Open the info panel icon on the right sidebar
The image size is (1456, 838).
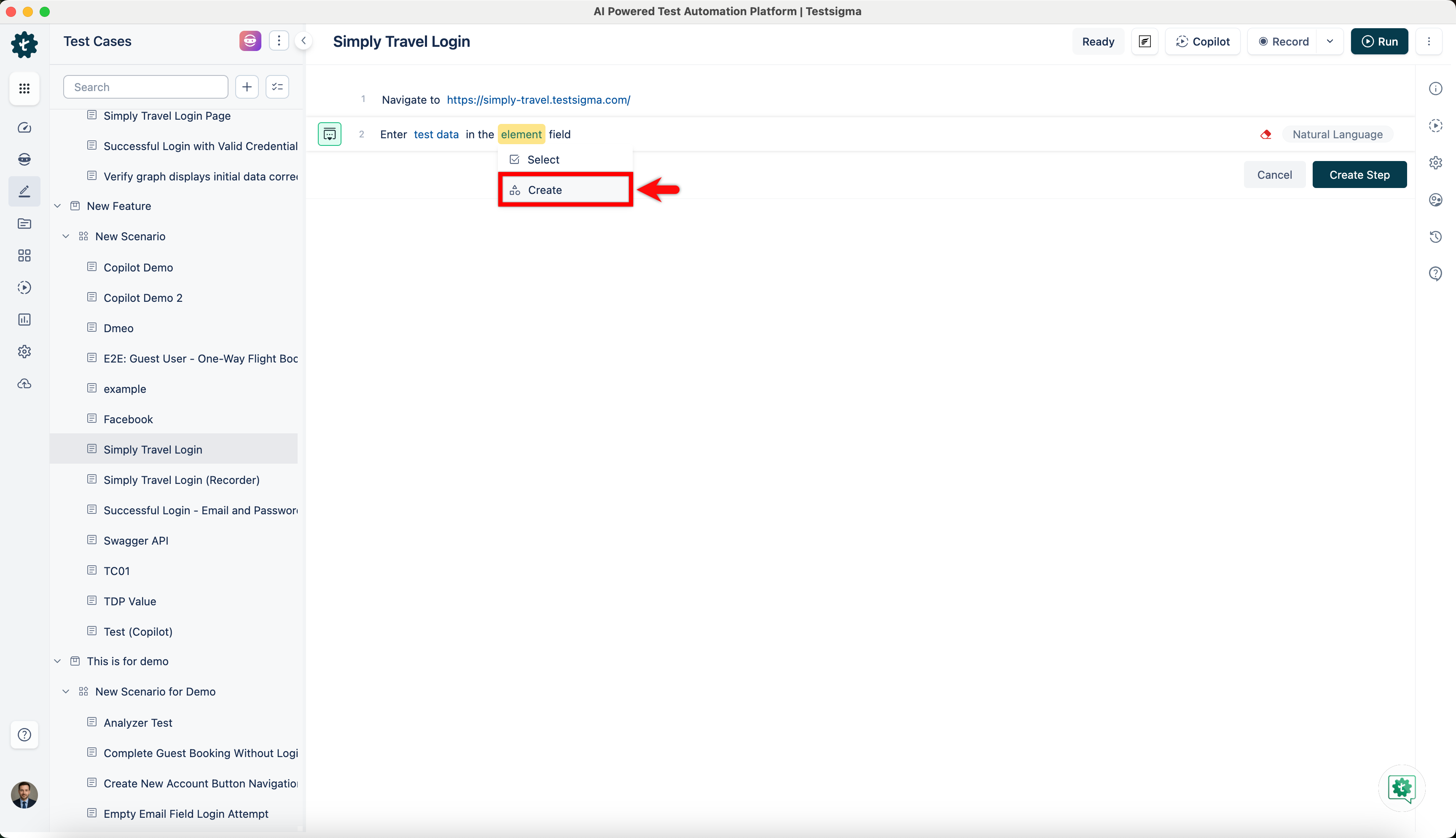(1435, 89)
